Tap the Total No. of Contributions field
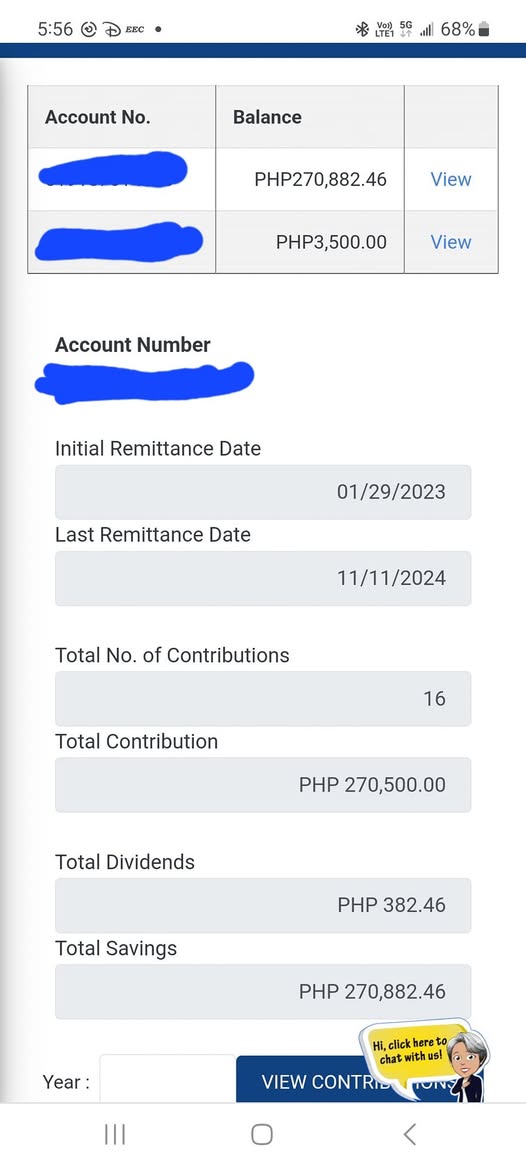This screenshot has height=1168, width=526. pyautogui.click(x=263, y=699)
